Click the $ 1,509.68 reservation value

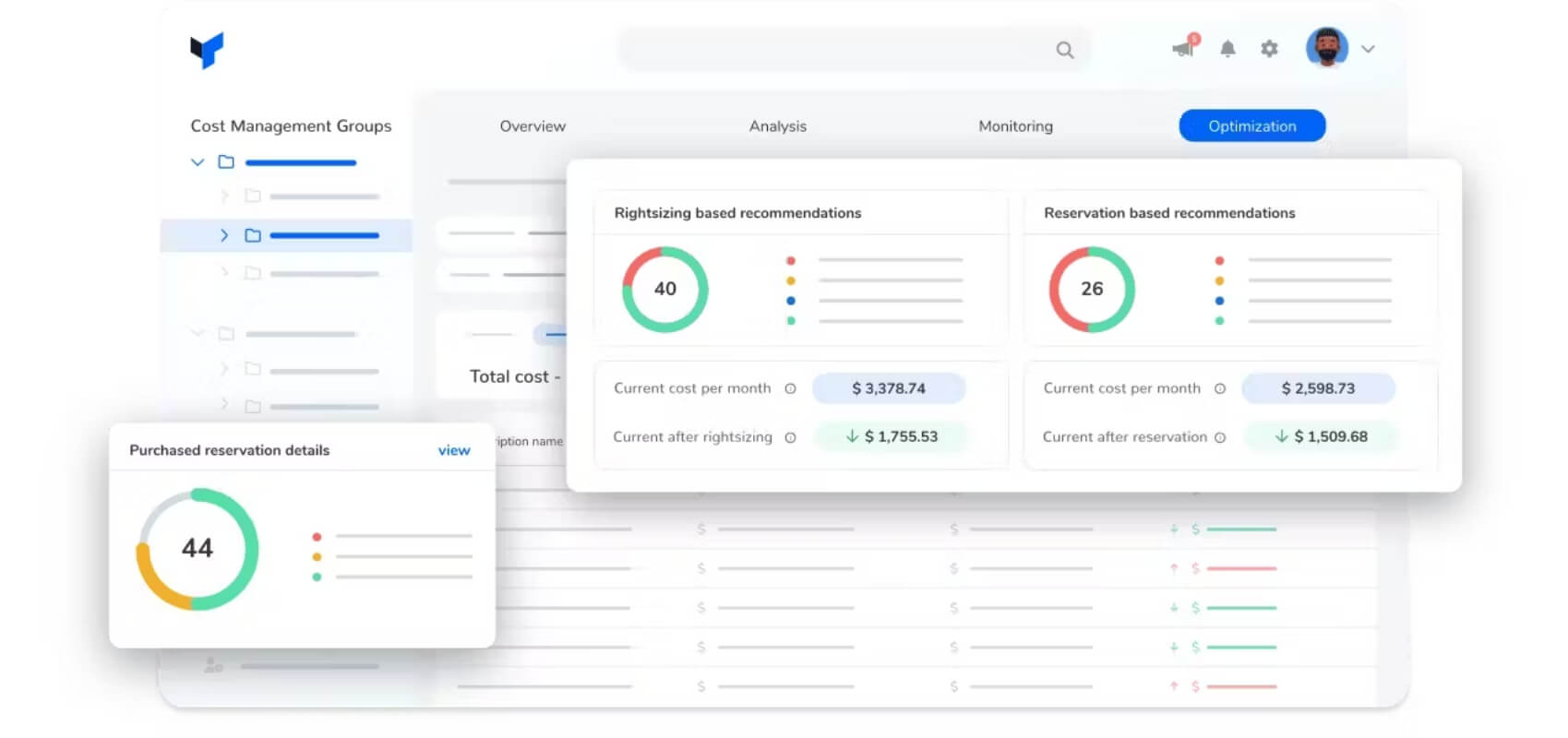pyautogui.click(x=1321, y=436)
